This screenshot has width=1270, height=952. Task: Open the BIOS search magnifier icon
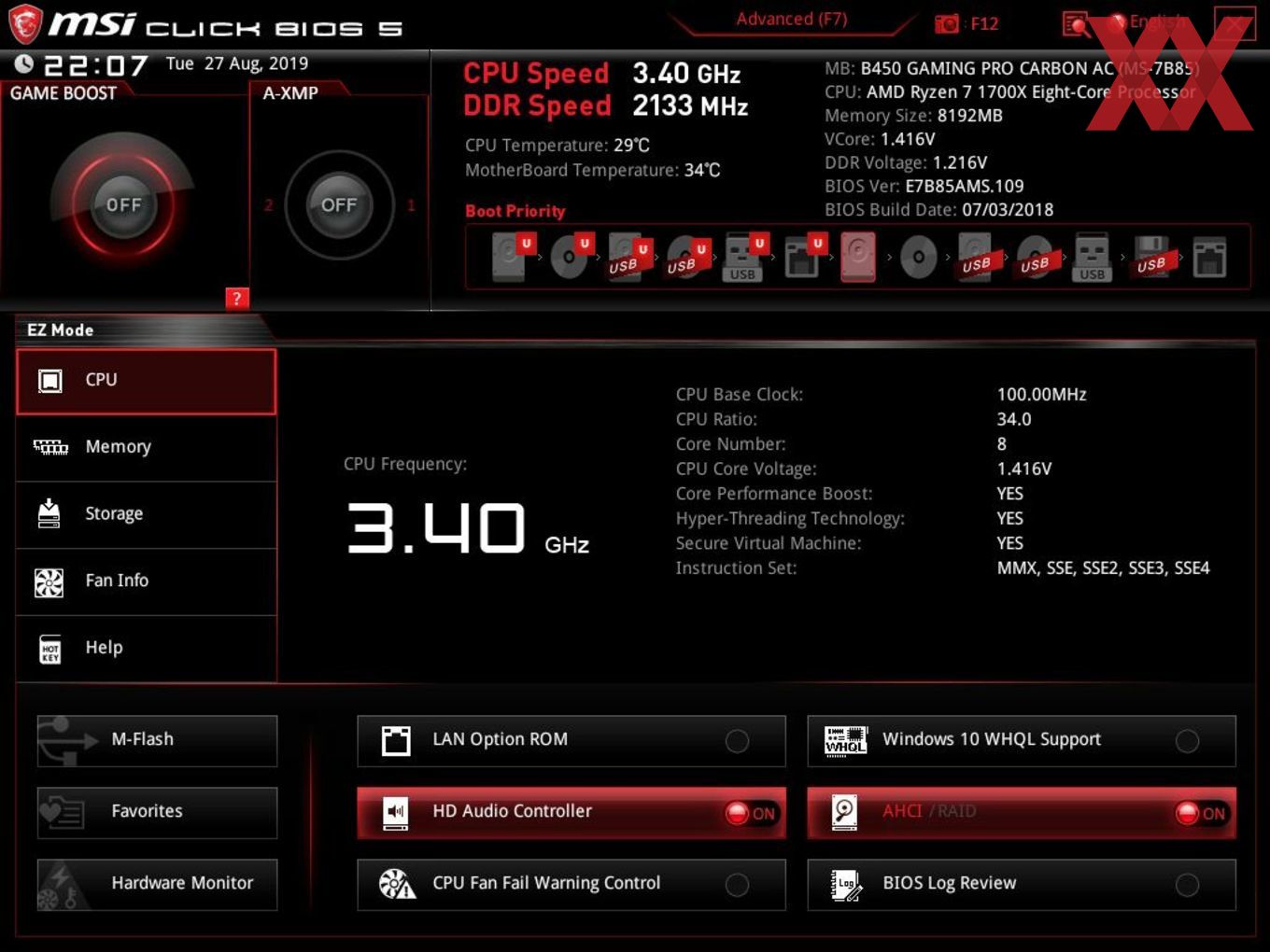(x=1076, y=23)
